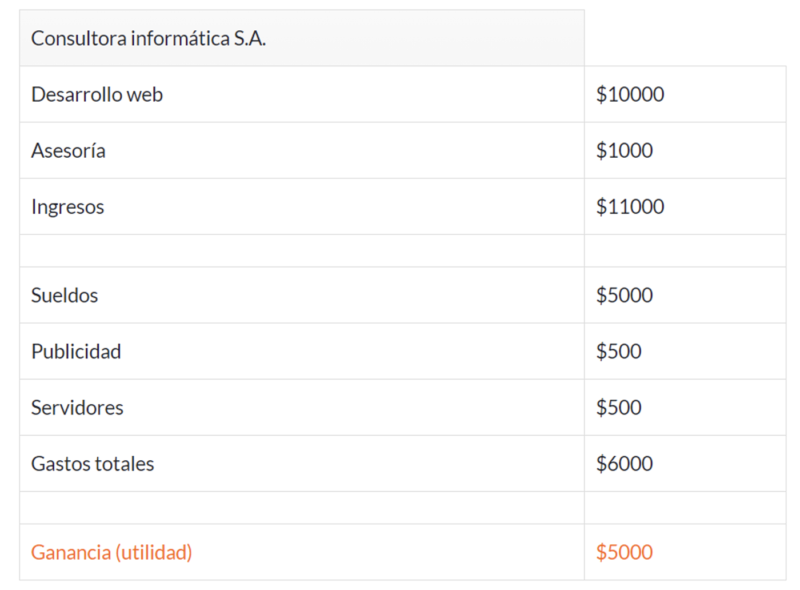Click the empty row below Ingresos
Viewport: 800px width, 590px height.
tap(300, 251)
